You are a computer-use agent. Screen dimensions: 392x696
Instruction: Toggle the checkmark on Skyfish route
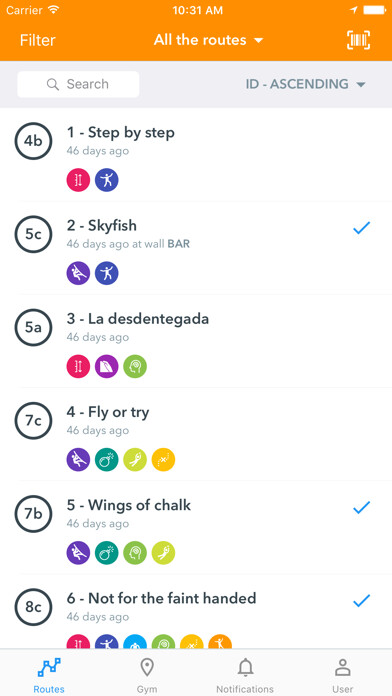361,228
